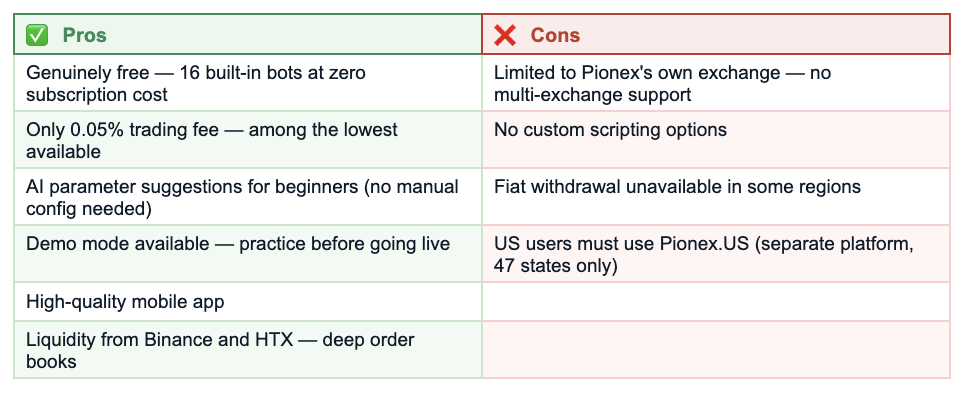The height and width of the screenshot is (400, 962).
Task: Select the 'US users must use Pionex.US' cell
Action: point(716,254)
